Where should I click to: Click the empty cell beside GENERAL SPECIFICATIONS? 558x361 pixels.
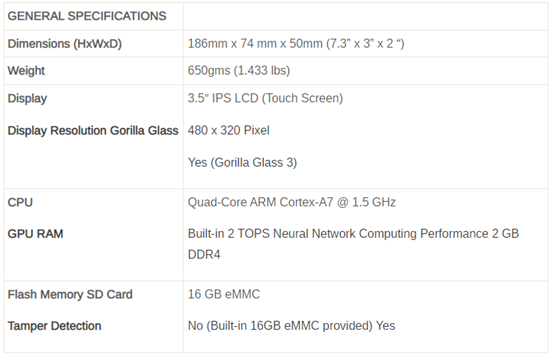click(365, 16)
